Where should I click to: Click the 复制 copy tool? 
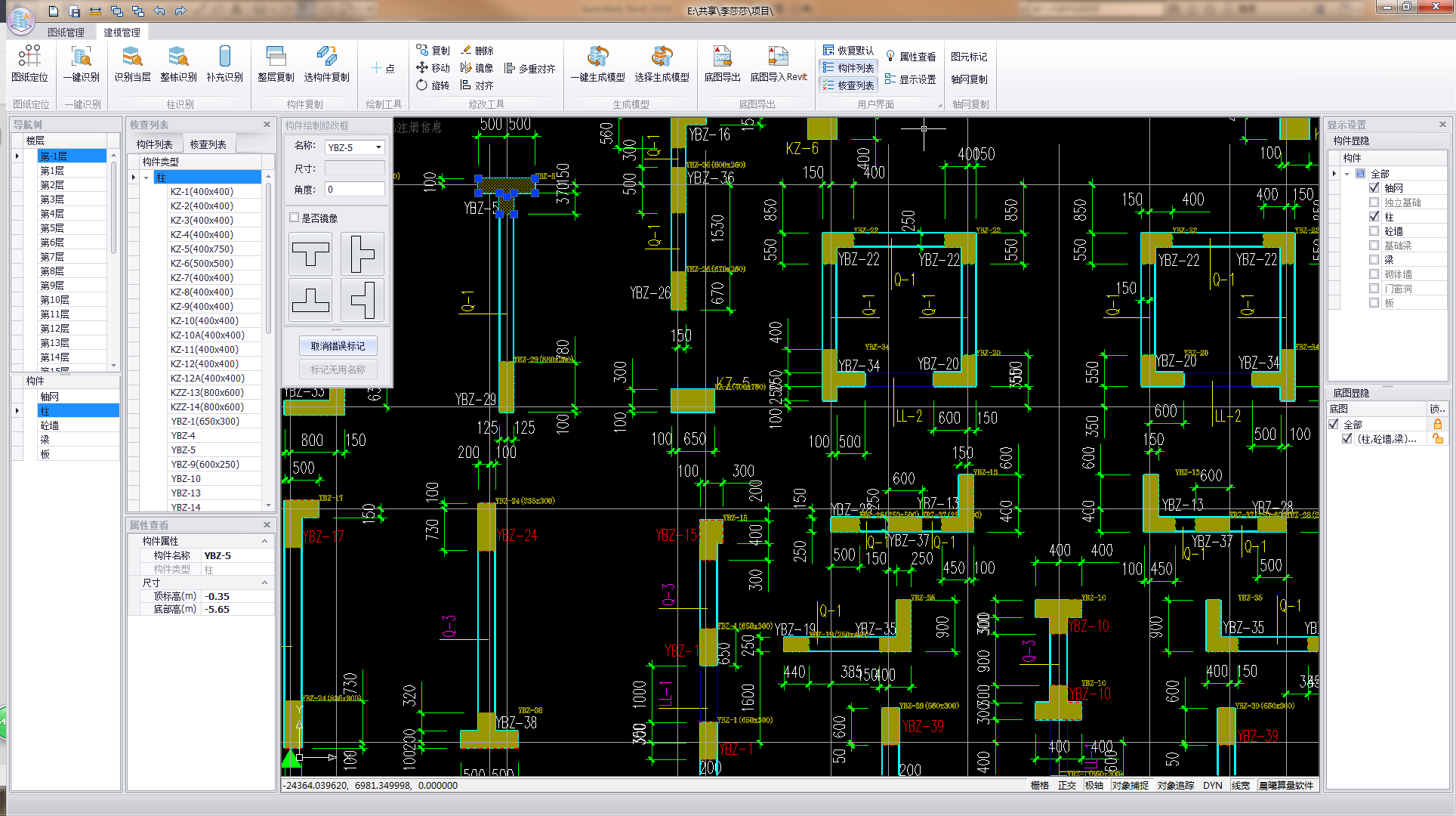click(433, 51)
